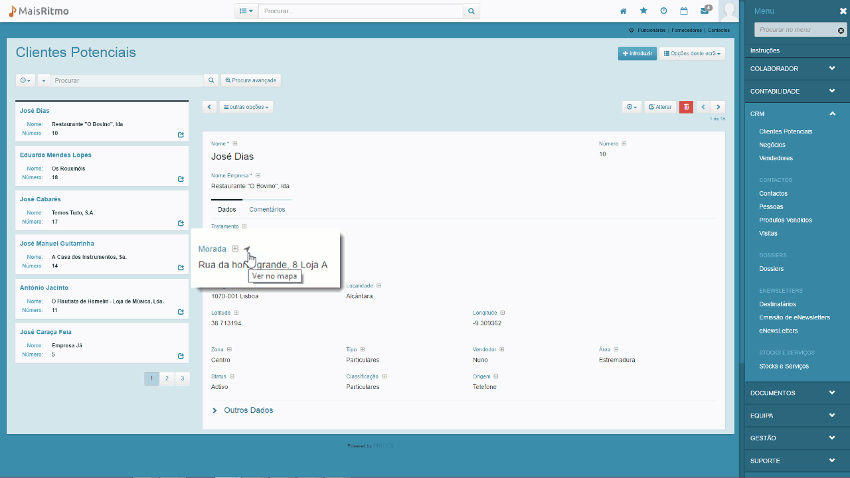850x478 pixels.
Task: Click the Introduzir button
Action: click(x=637, y=53)
